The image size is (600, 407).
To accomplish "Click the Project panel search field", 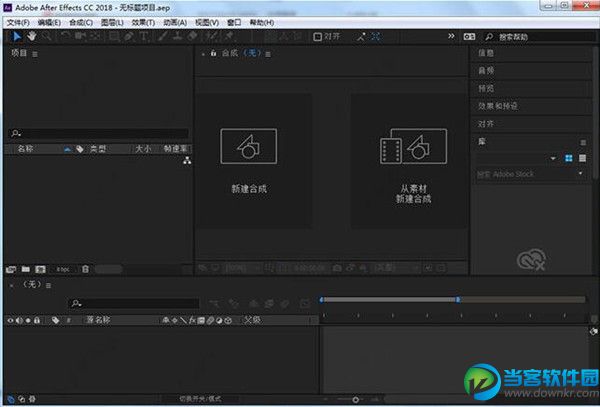I will pyautogui.click(x=99, y=133).
